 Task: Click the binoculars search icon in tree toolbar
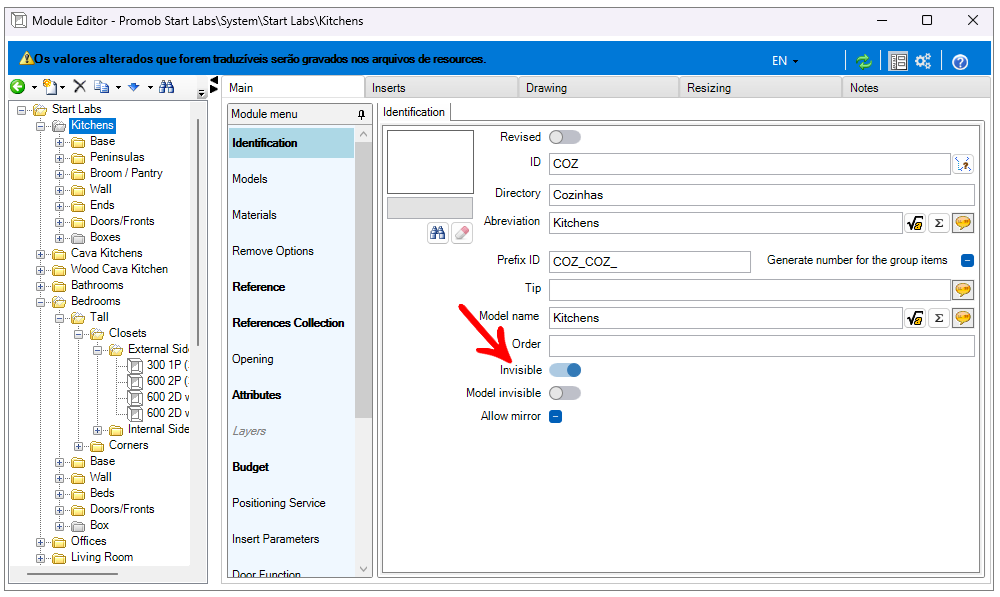pyautogui.click(x=167, y=88)
